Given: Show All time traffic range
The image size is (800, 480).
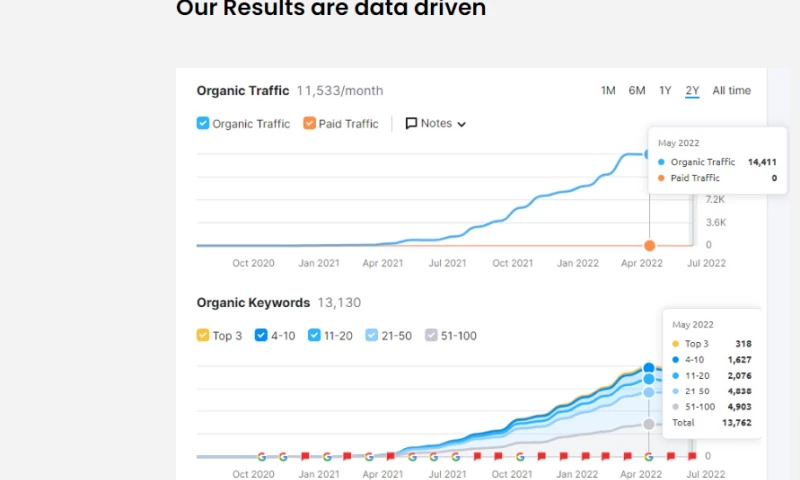Looking at the screenshot, I should coord(731,91).
